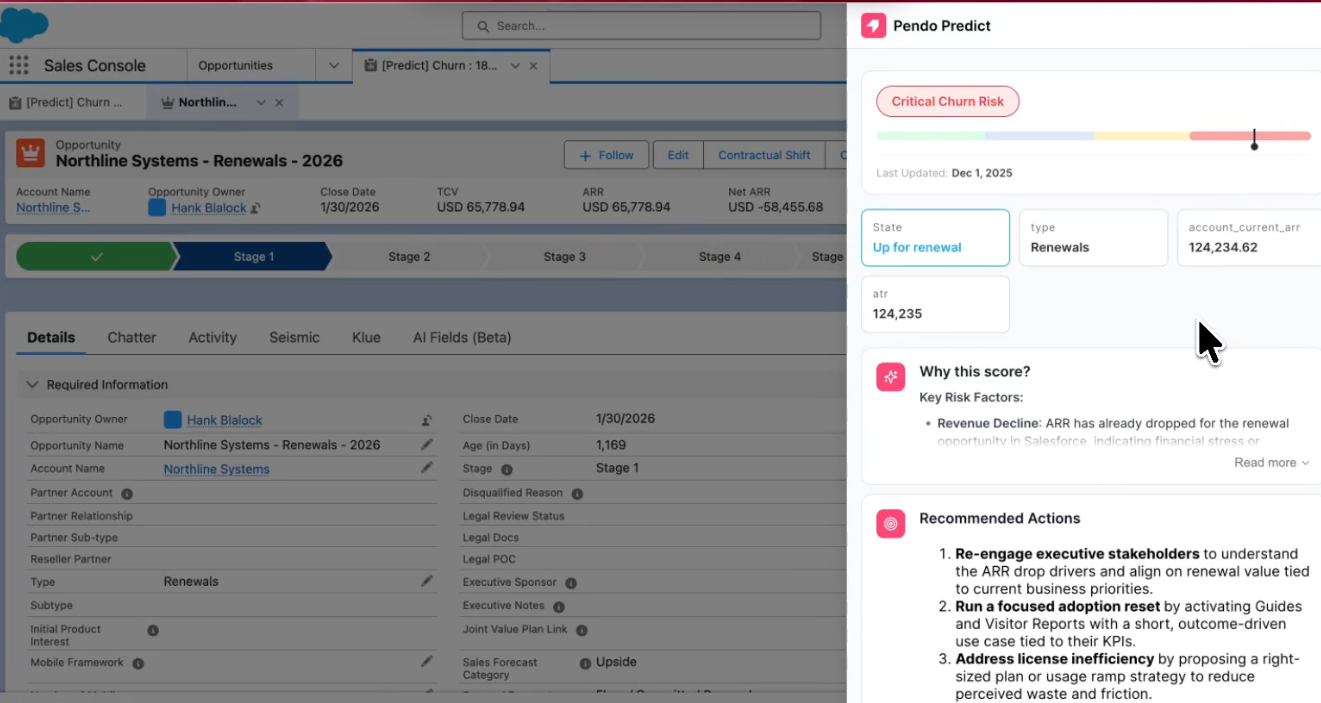Screen dimensions: 1321x703
Task: Switch to the Details tab
Action: pyautogui.click(x=51, y=338)
